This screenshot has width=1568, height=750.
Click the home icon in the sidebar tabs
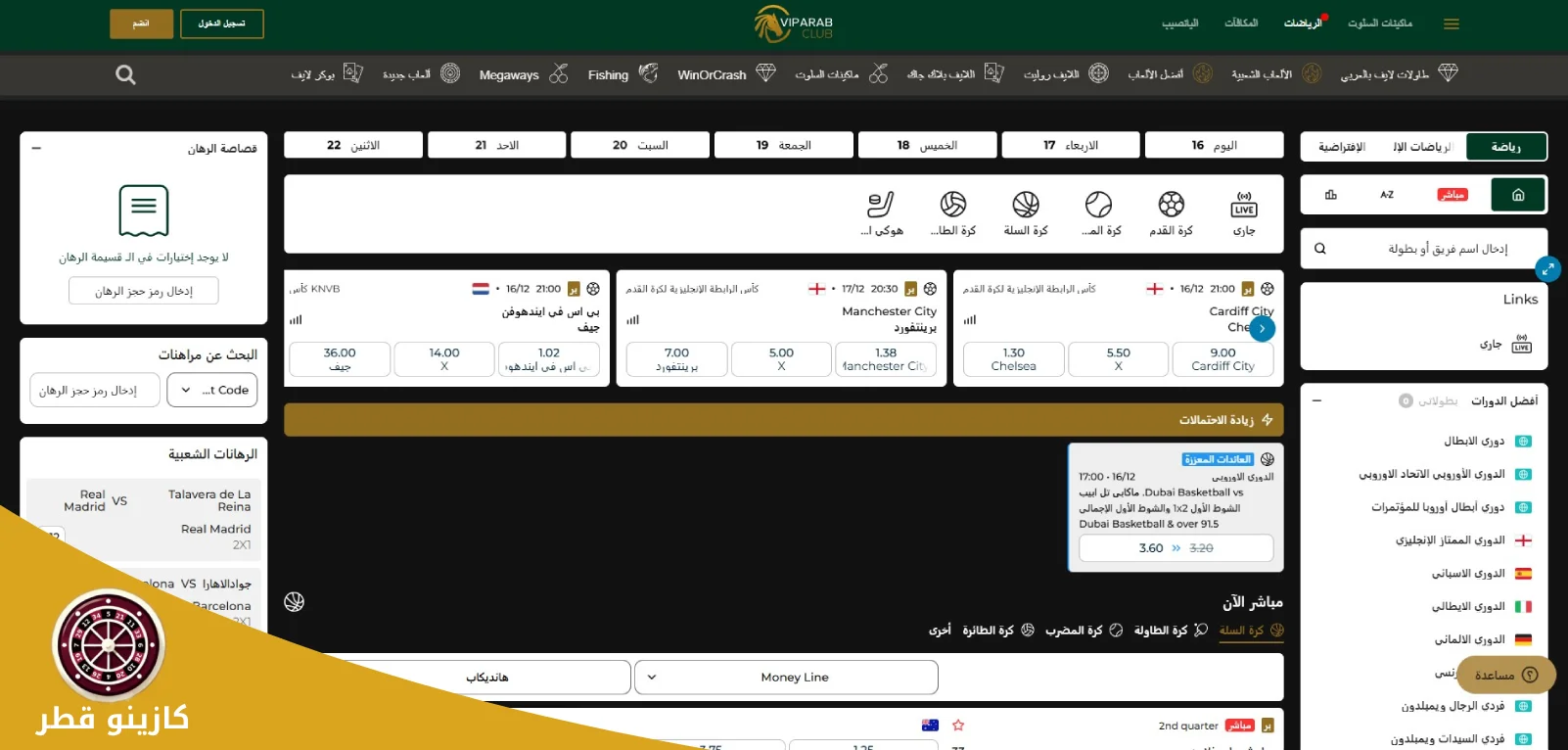pos(1518,195)
